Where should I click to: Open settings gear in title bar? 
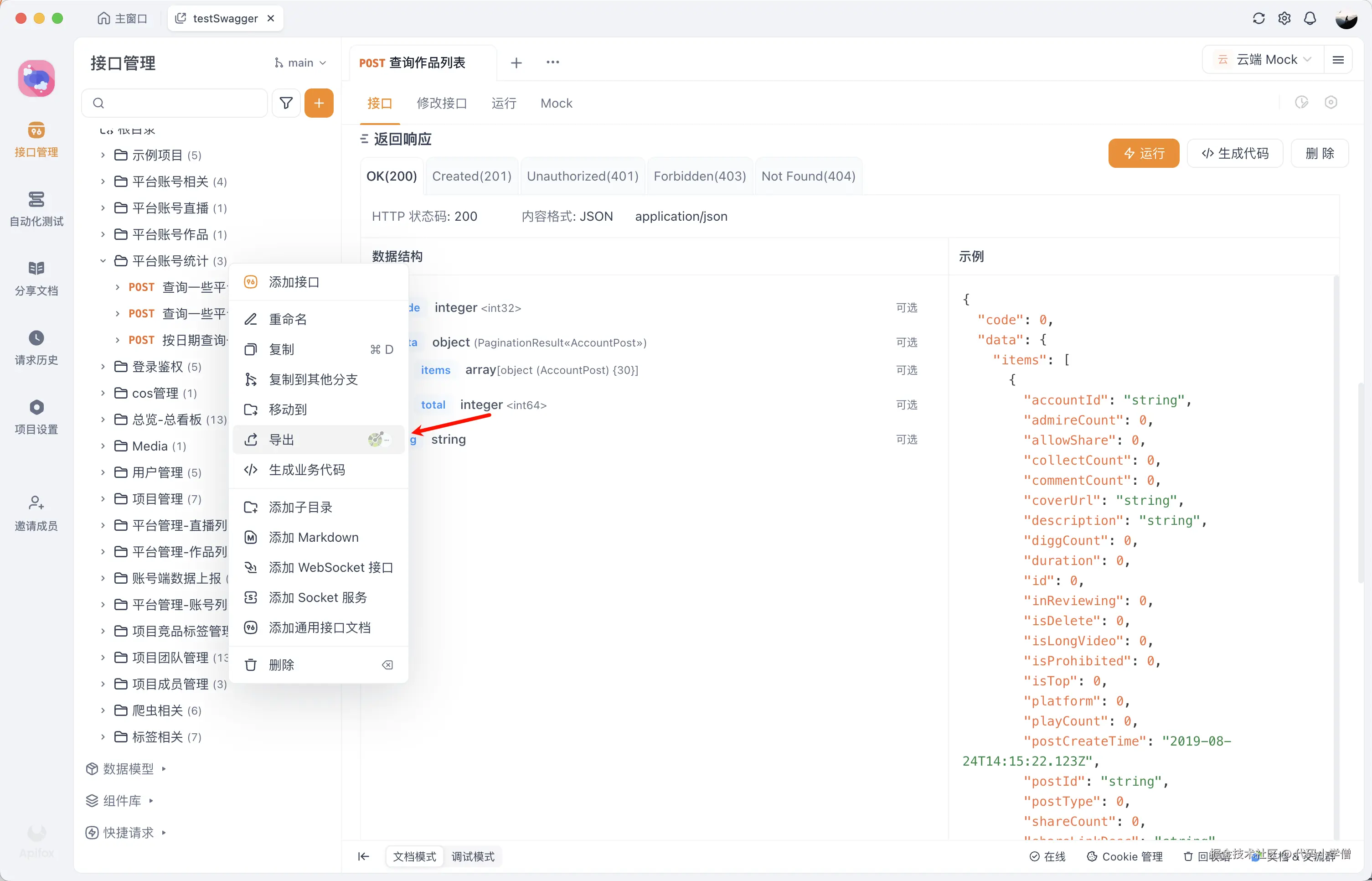coord(1284,18)
